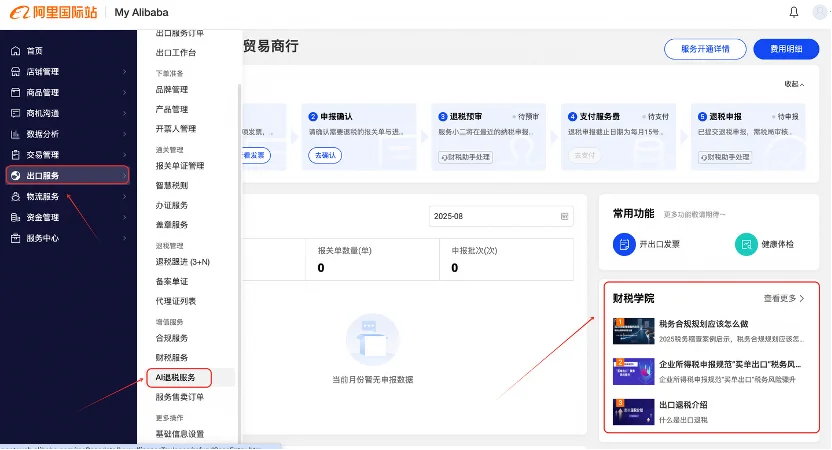The image size is (832, 450).
Task: Select Ali退税服务 in the submenu
Action: click(x=178, y=377)
